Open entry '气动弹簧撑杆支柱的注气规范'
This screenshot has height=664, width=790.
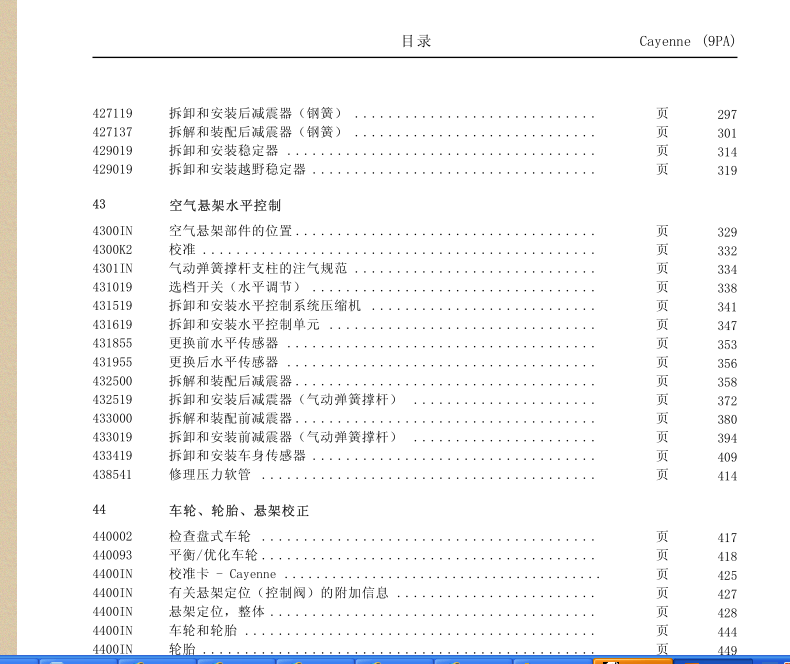pyautogui.click(x=258, y=268)
